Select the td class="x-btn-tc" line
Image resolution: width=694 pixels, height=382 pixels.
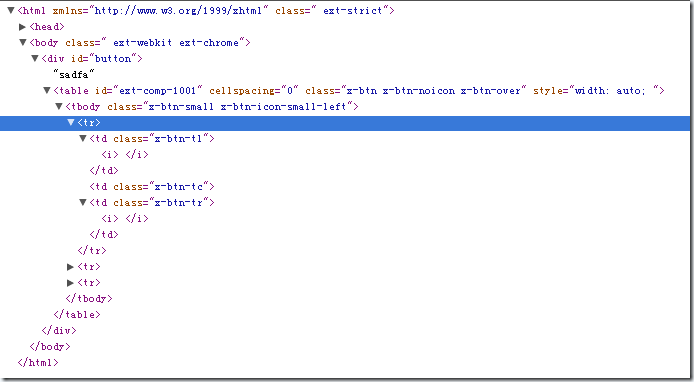pyautogui.click(x=152, y=186)
